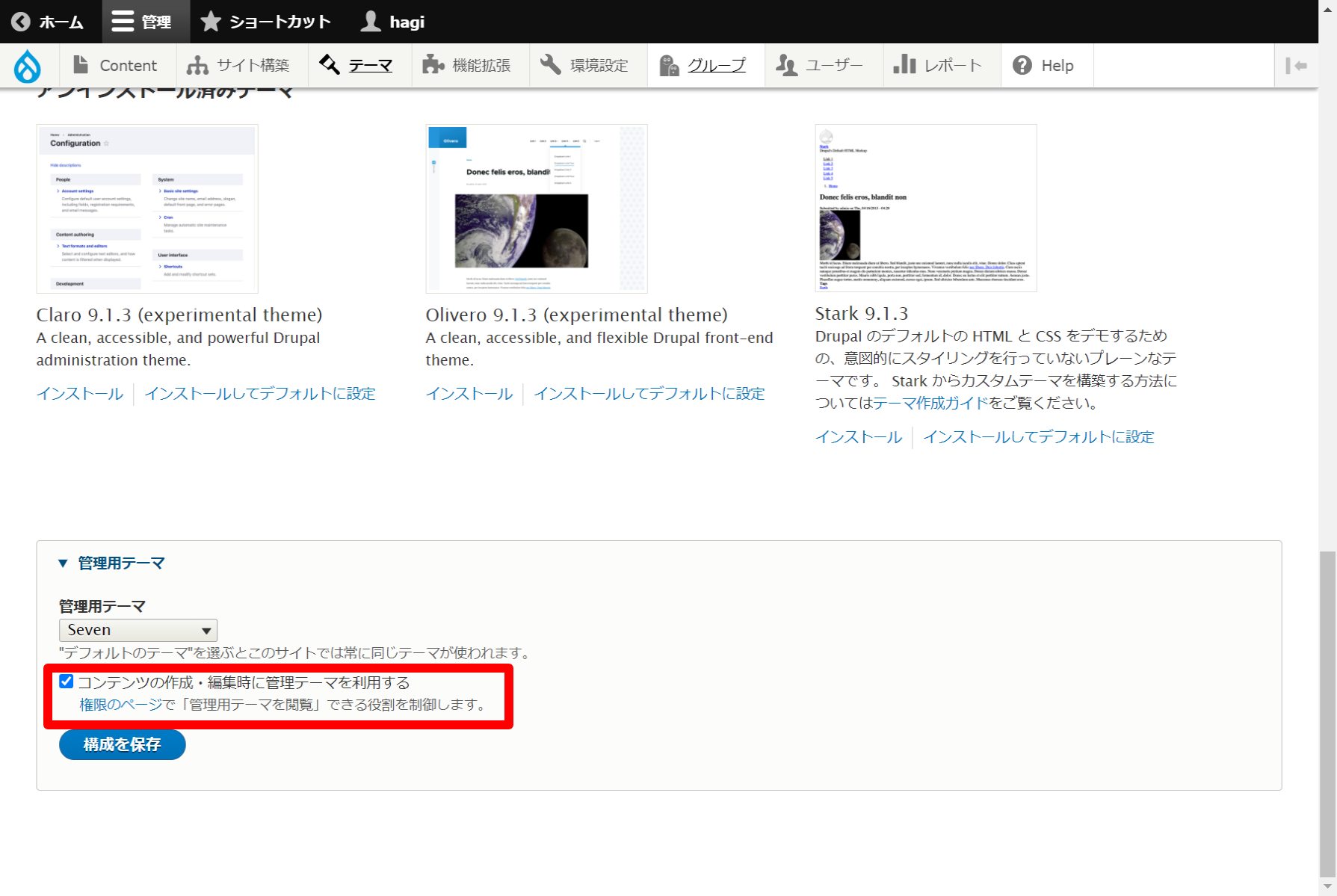Click the page vertical scrollbar thumb

point(1327,714)
